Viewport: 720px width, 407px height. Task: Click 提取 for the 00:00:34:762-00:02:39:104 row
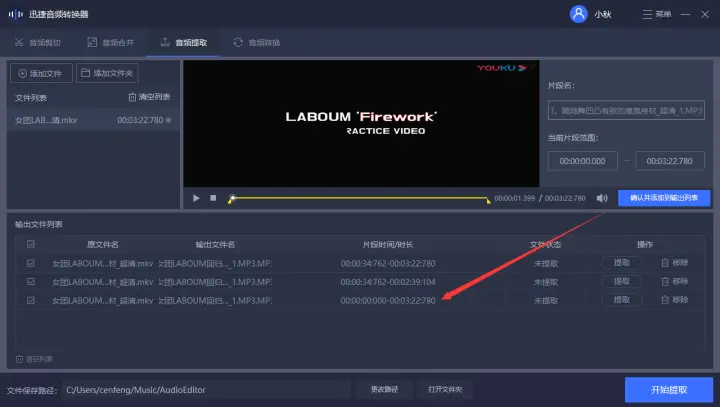[622, 281]
